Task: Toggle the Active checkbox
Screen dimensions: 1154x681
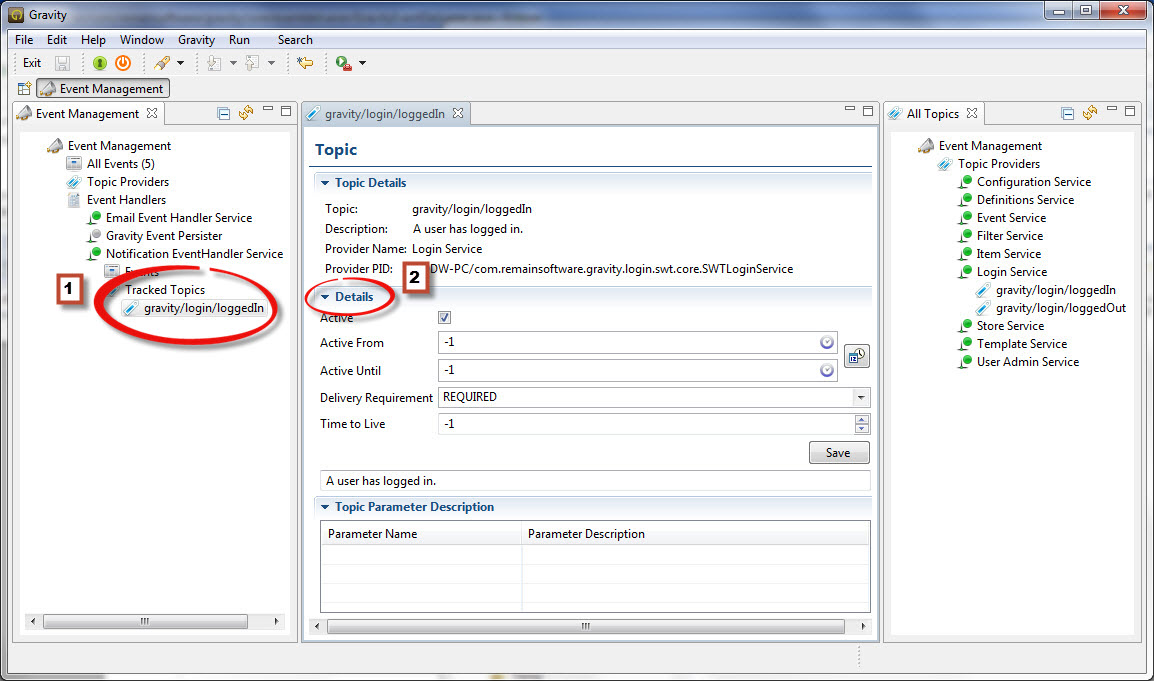Action: [445, 318]
